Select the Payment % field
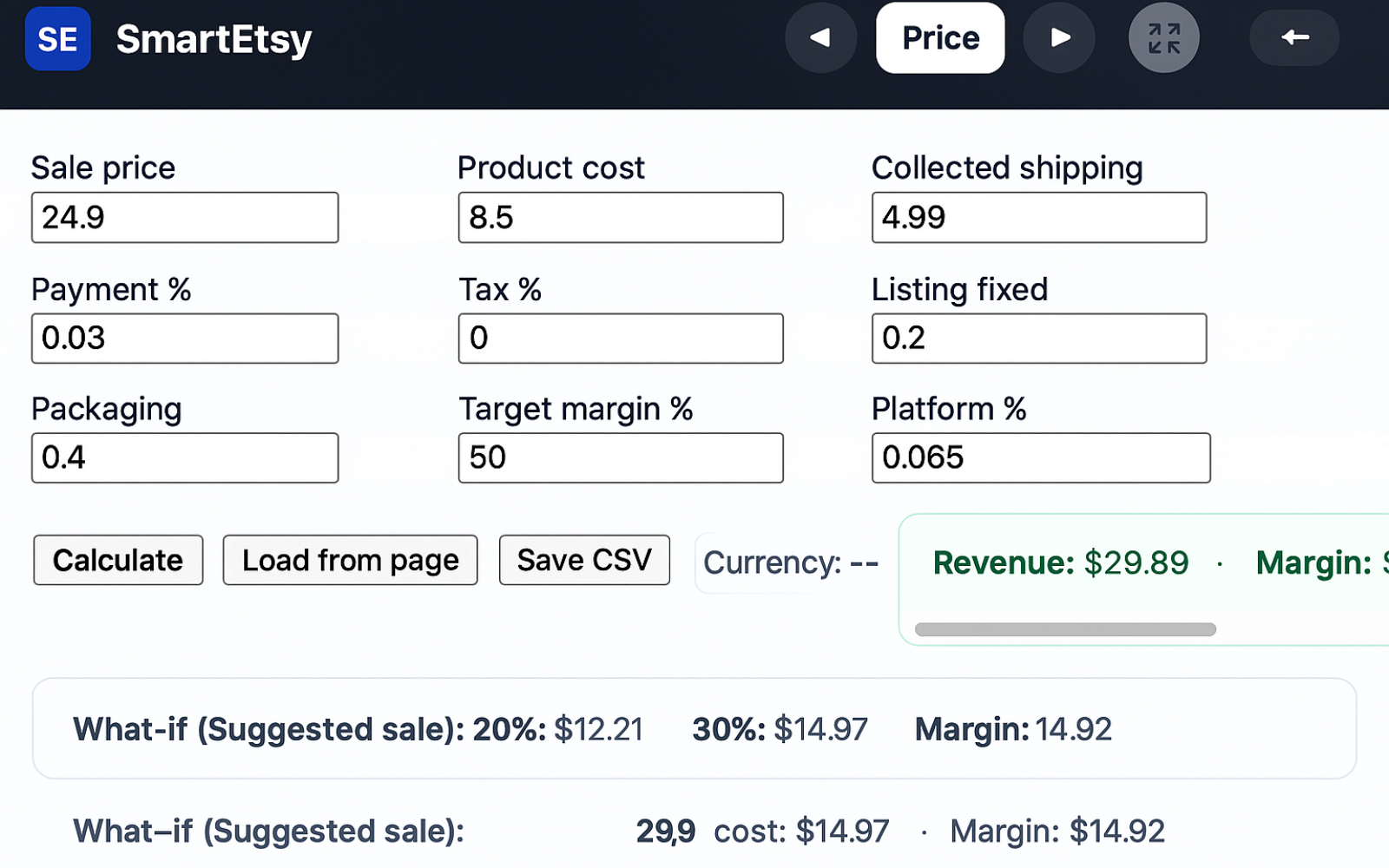 (185, 338)
